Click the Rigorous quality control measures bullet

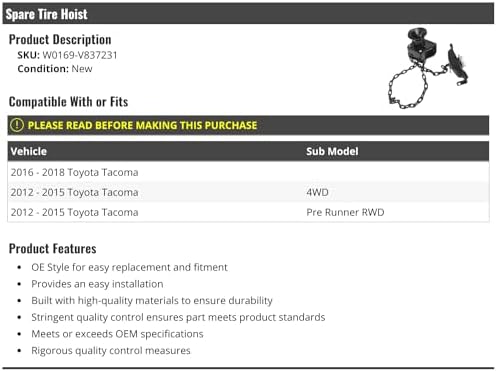[x=111, y=351]
